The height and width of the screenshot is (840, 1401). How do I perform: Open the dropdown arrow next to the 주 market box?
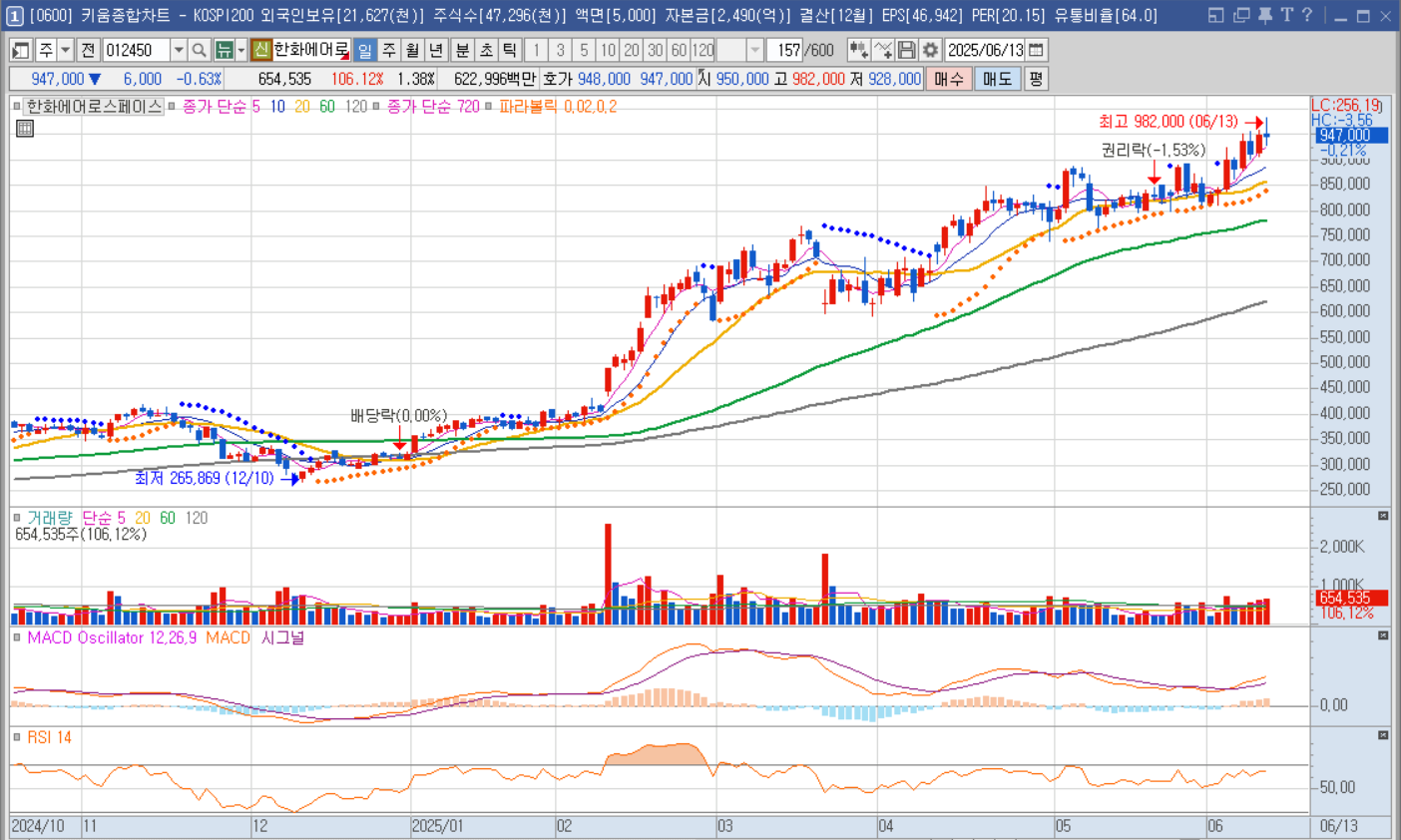click(x=66, y=50)
